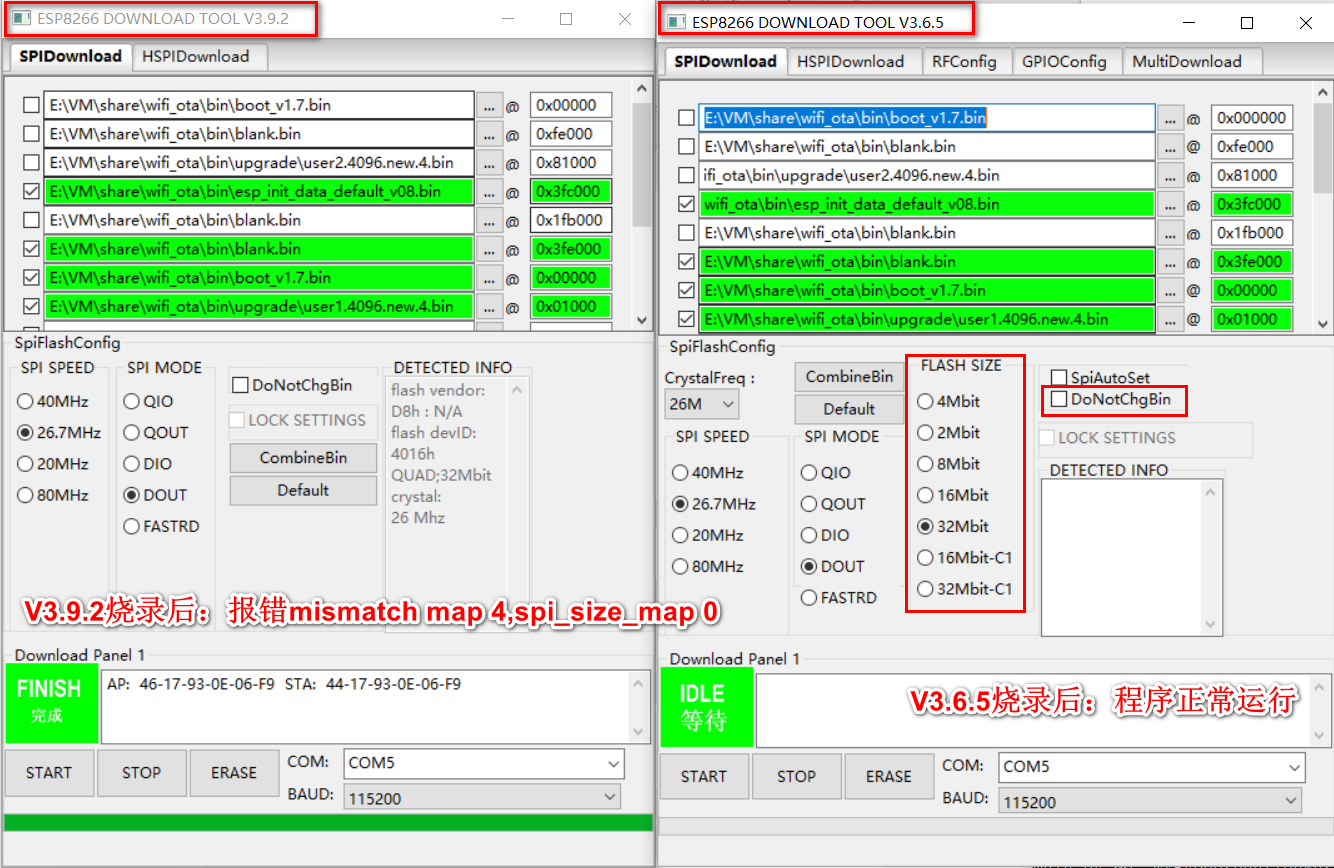The height and width of the screenshot is (868, 1334).
Task: Click STOP button in V3.6.5 window
Action: coord(796,777)
